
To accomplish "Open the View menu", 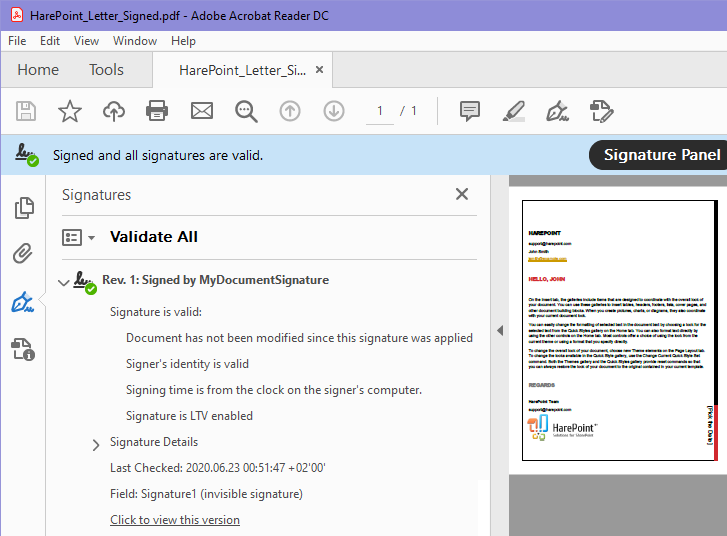I will 86,41.
